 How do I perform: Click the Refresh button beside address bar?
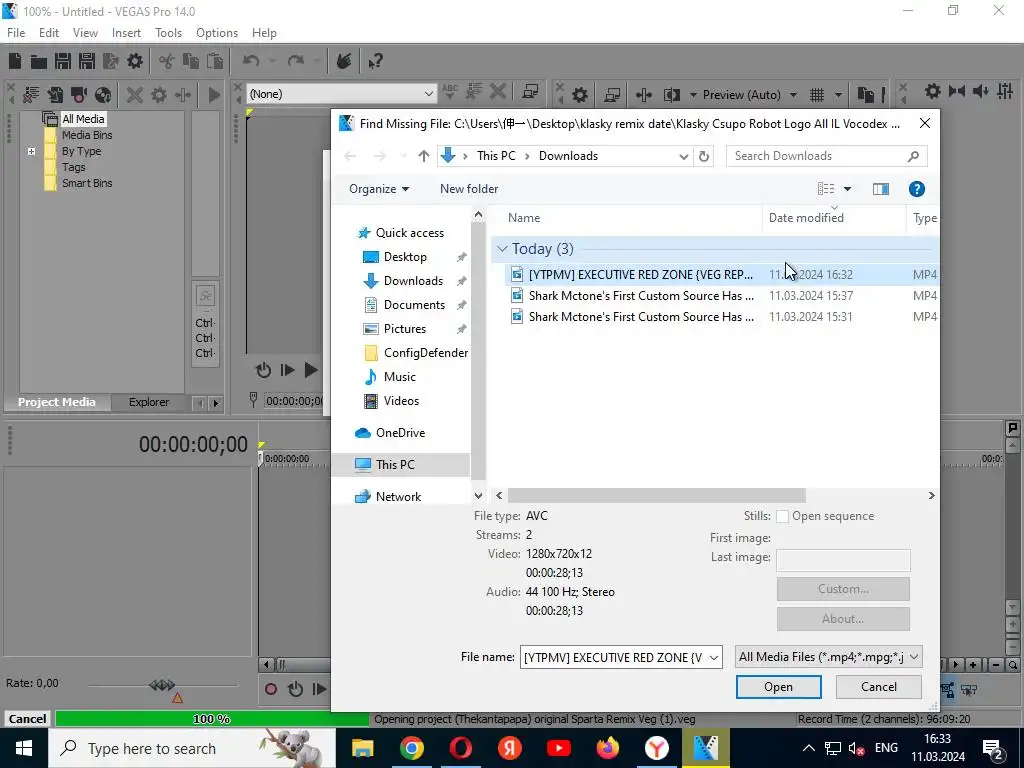pos(704,156)
